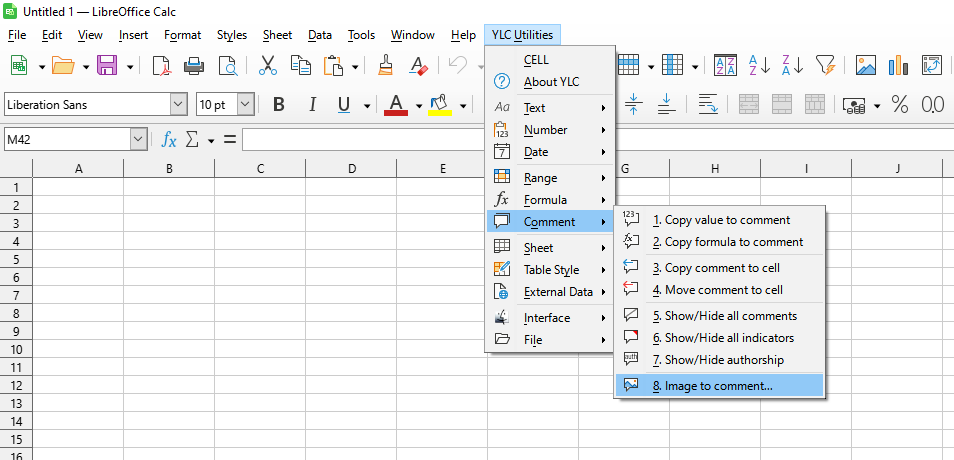This screenshot has height=460, width=954.
Task: Click the Cut scissors icon
Action: (x=267, y=66)
